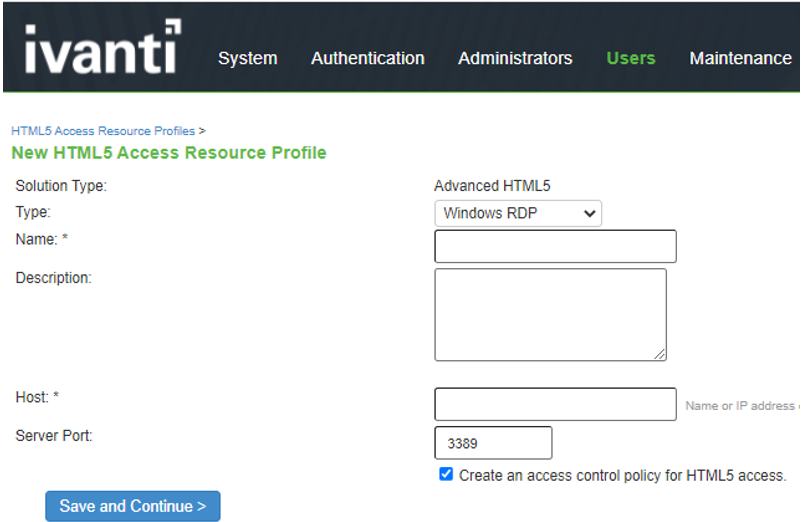The image size is (801, 522).
Task: Click the Description textarea resize handle
Action: pyautogui.click(x=659, y=354)
